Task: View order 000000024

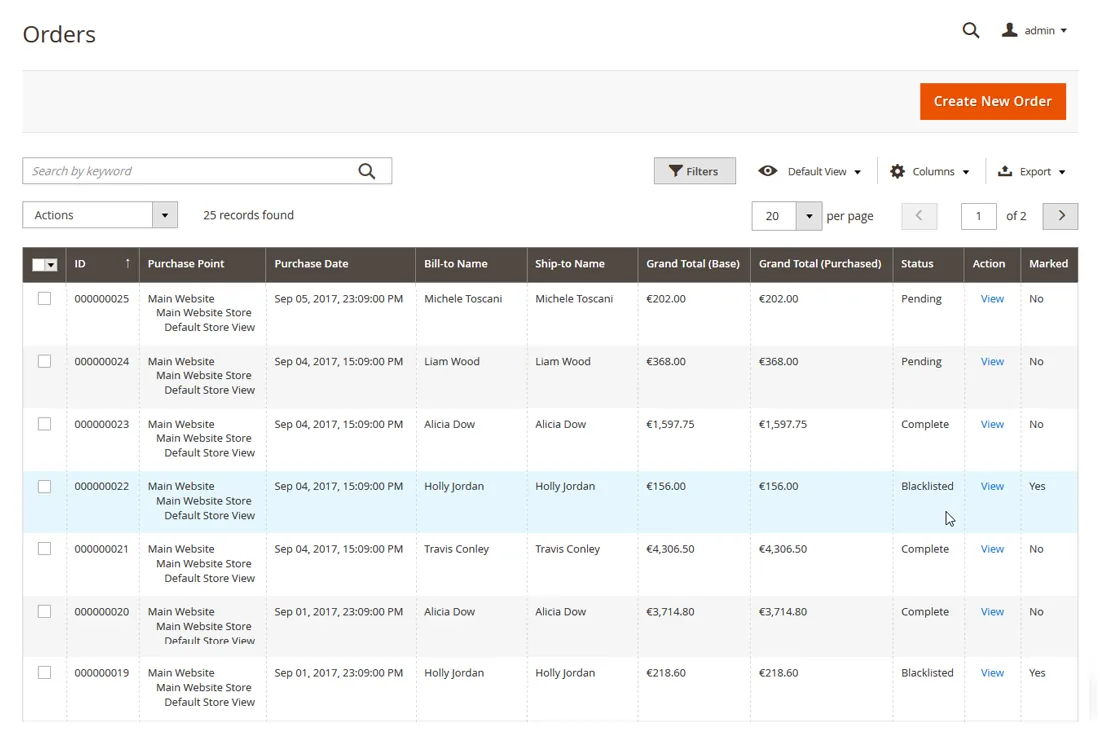Action: [x=992, y=361]
